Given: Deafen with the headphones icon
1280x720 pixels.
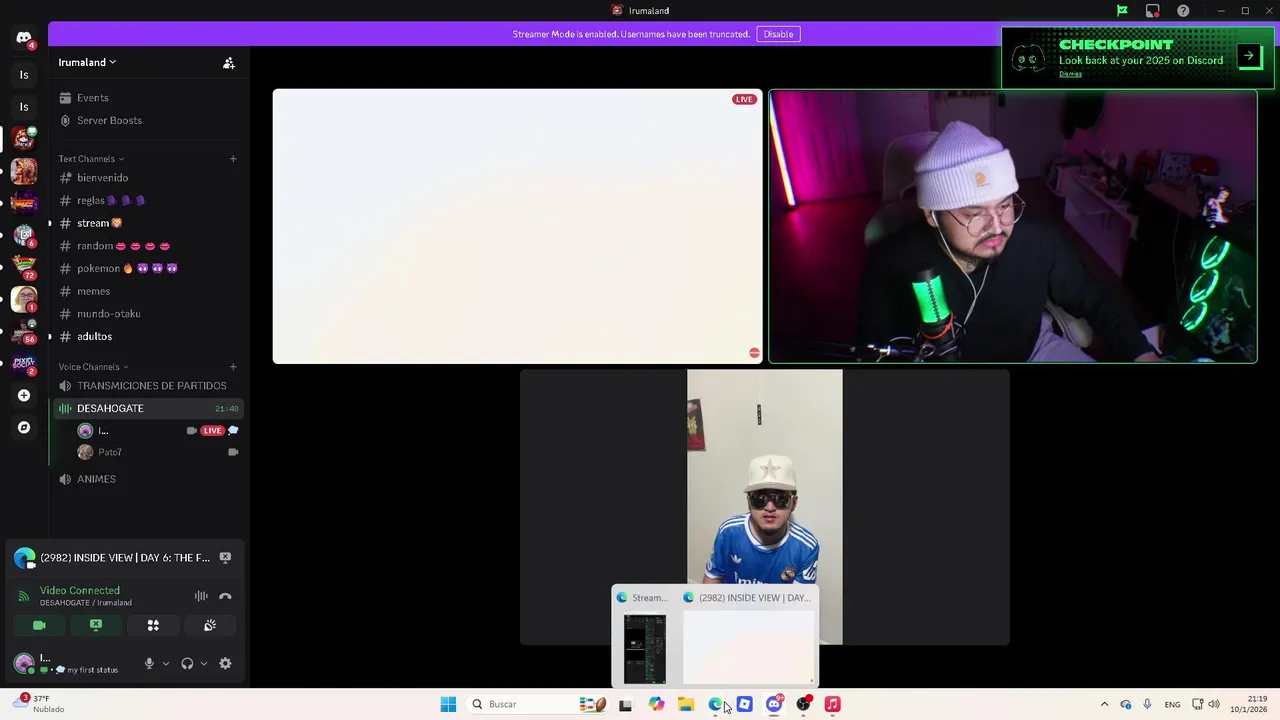Looking at the screenshot, I should point(187,663).
